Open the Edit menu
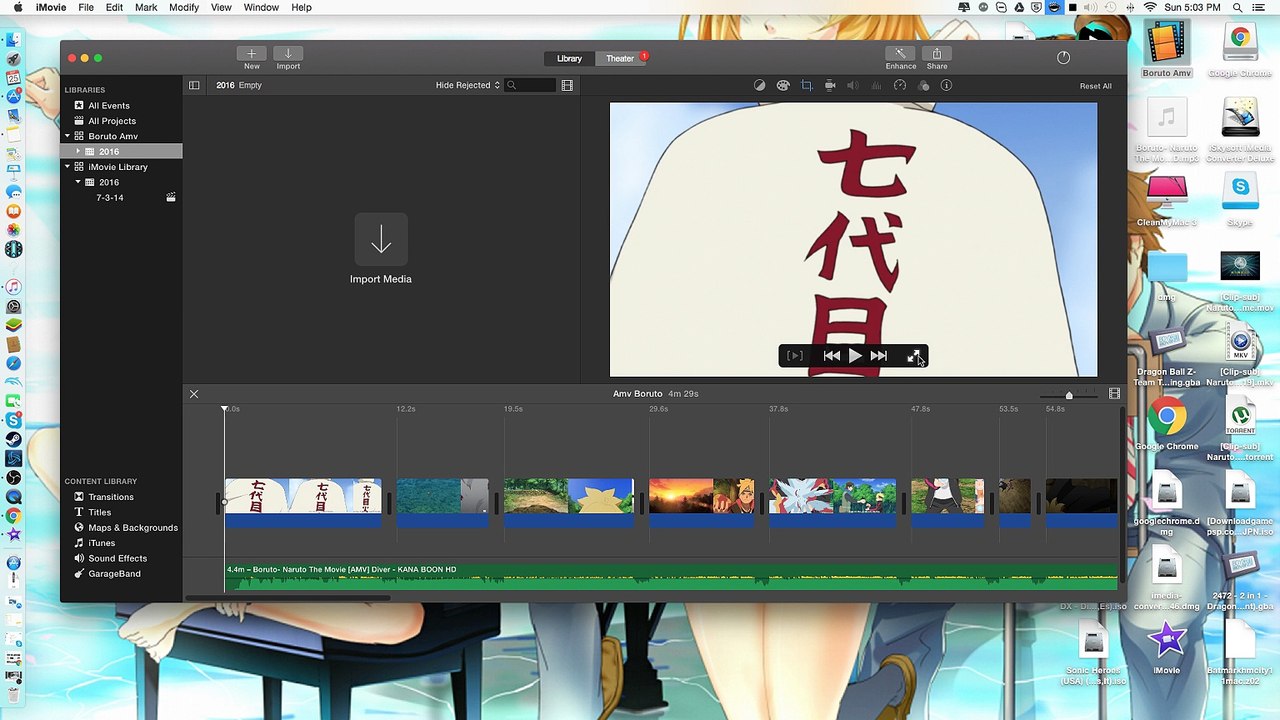Image resolution: width=1280 pixels, height=720 pixels. (114, 7)
